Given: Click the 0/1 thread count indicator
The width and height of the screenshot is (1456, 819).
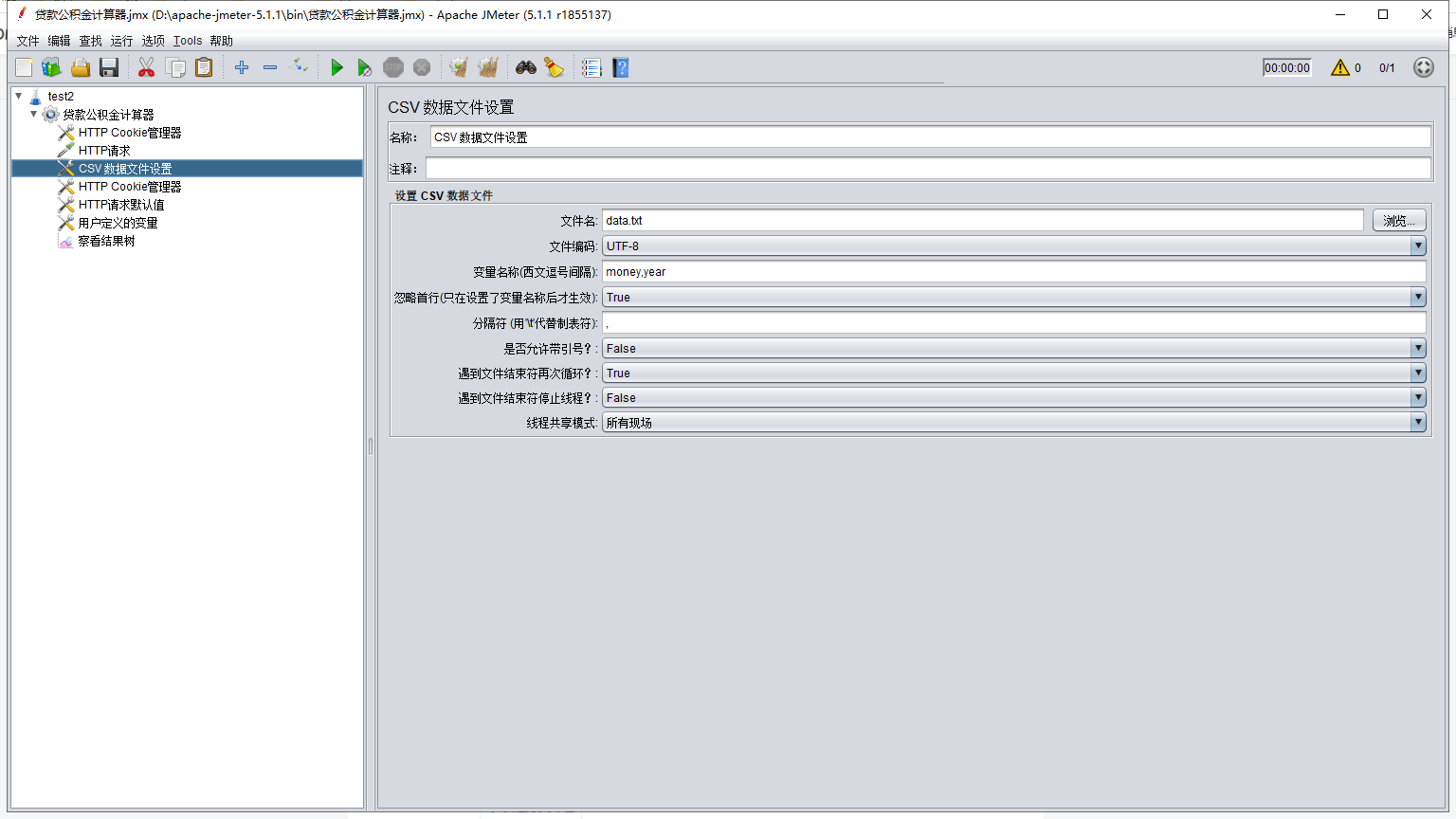Looking at the screenshot, I should coord(1387,68).
